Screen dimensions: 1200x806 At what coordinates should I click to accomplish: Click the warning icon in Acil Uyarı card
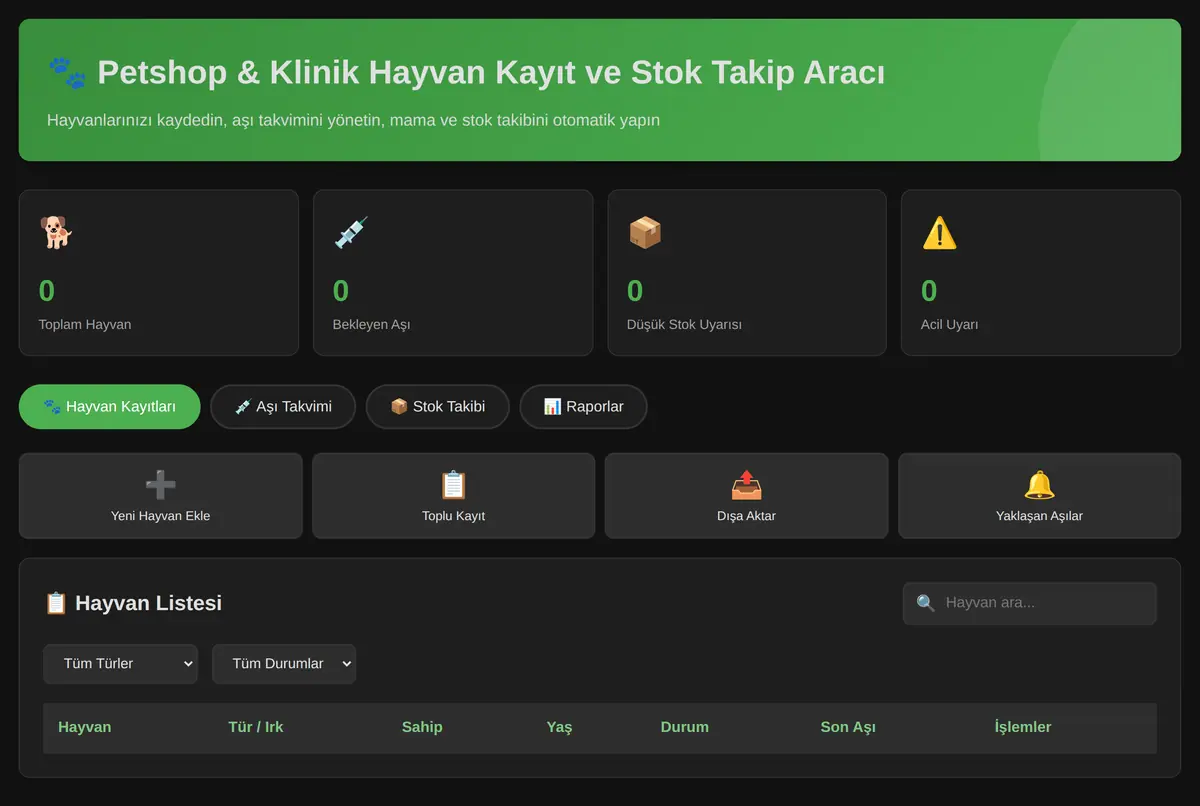[939, 232]
